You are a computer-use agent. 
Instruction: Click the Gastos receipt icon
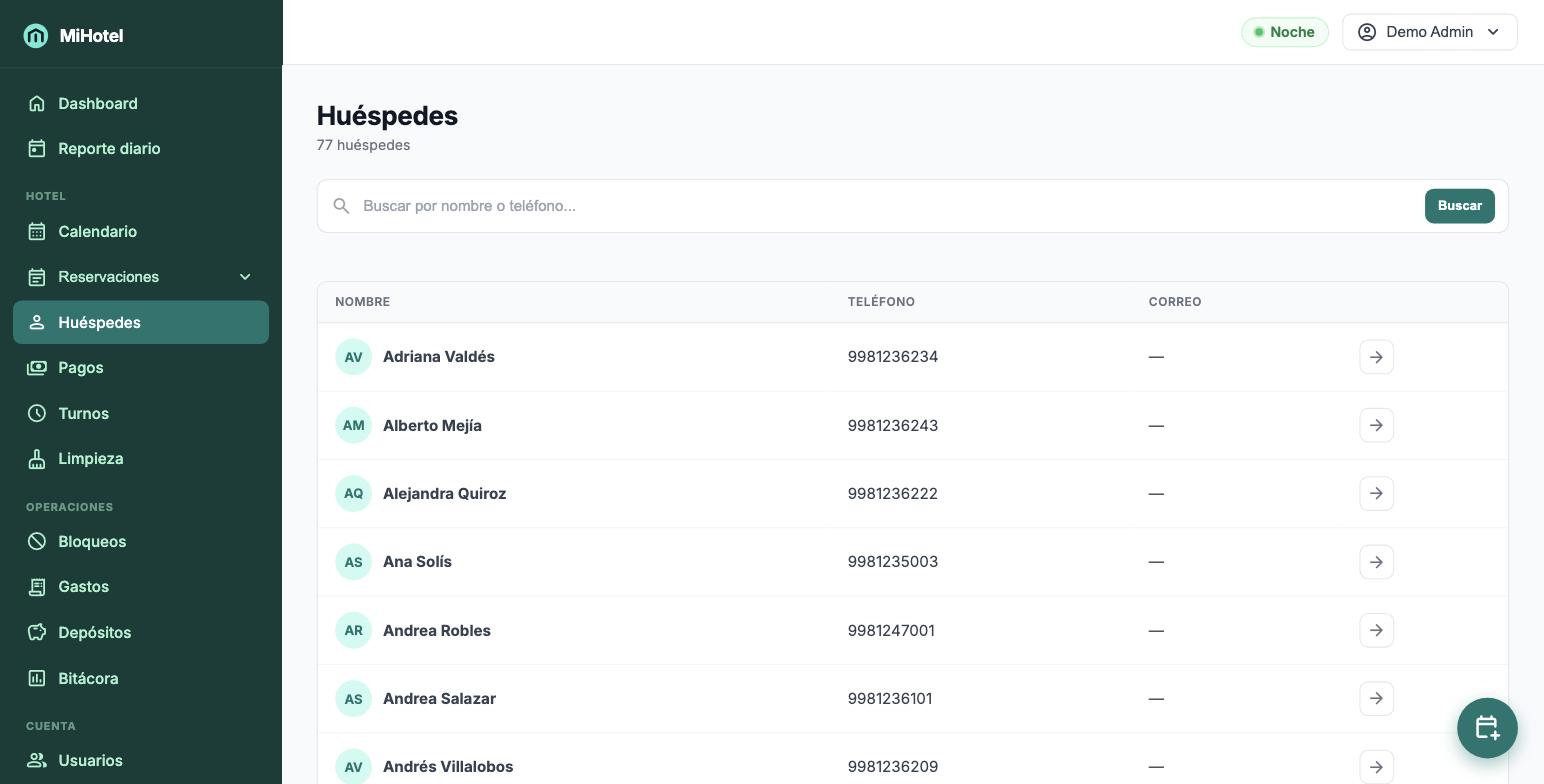pyautogui.click(x=37, y=586)
